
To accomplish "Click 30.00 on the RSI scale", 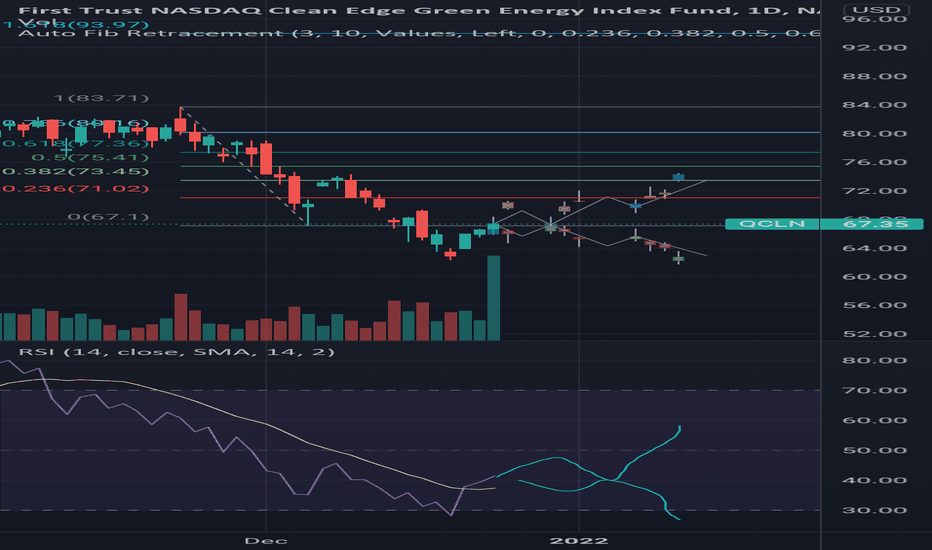I will tap(874, 511).
